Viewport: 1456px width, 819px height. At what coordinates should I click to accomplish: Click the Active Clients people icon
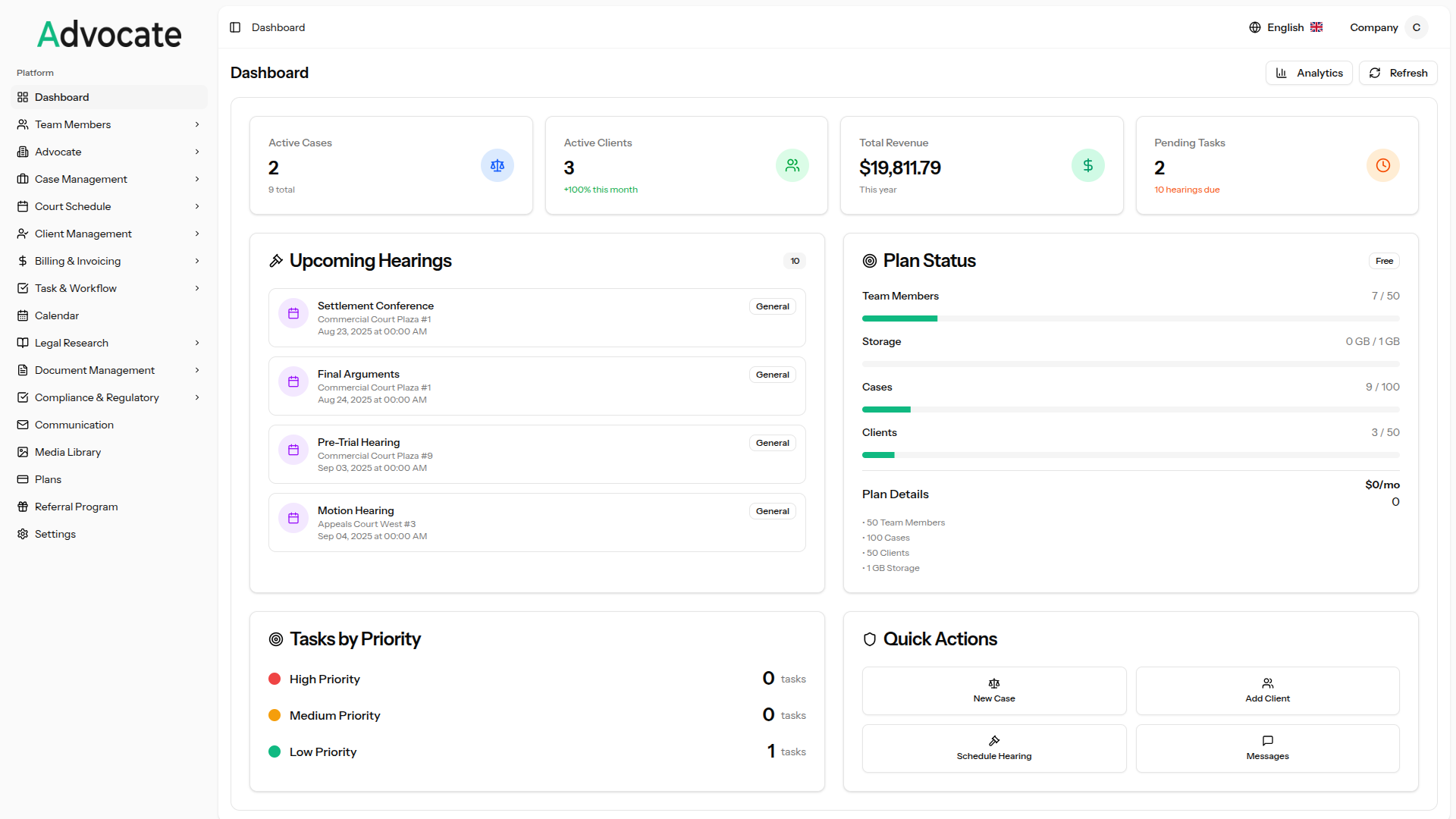[792, 165]
